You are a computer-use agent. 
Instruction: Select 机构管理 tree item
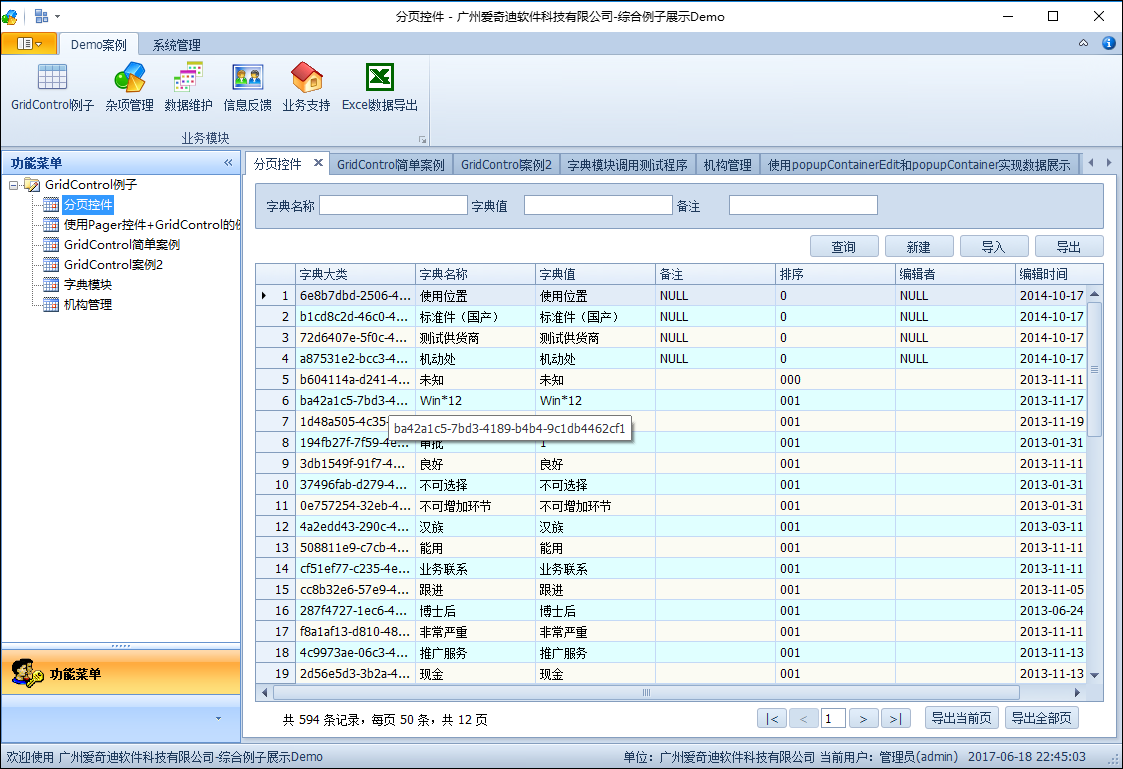87,305
